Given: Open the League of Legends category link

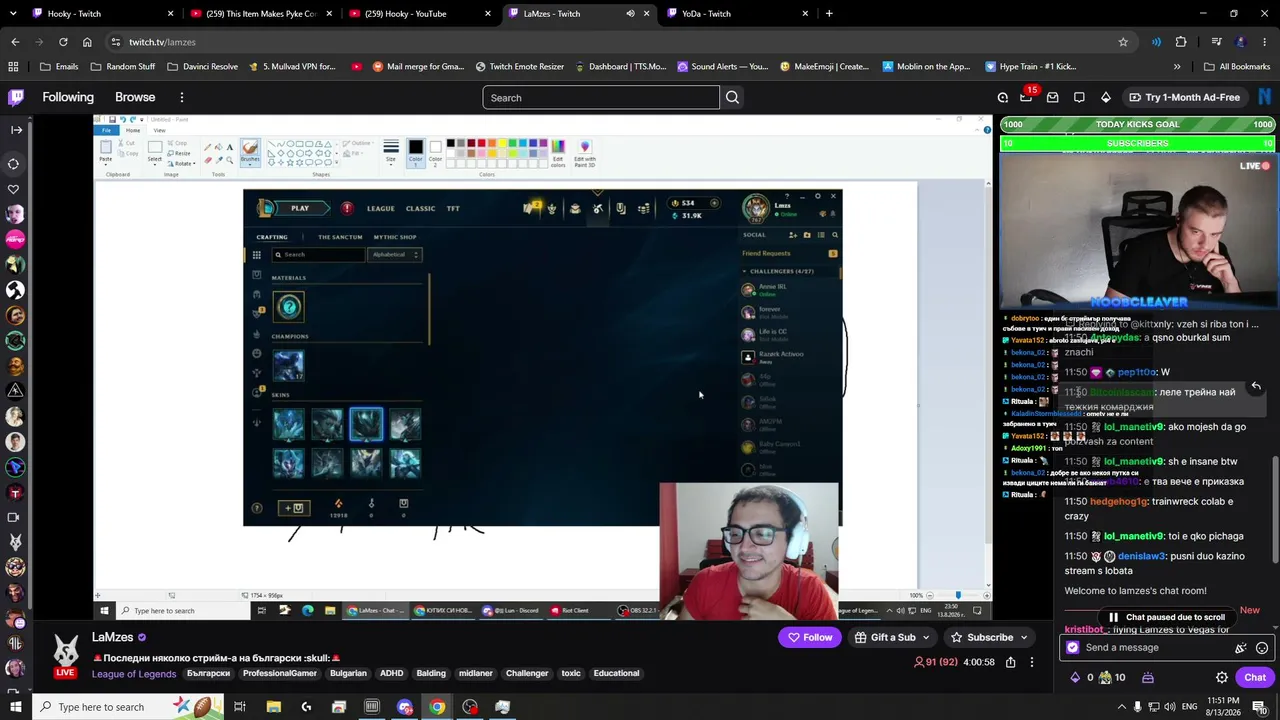Looking at the screenshot, I should [134, 674].
